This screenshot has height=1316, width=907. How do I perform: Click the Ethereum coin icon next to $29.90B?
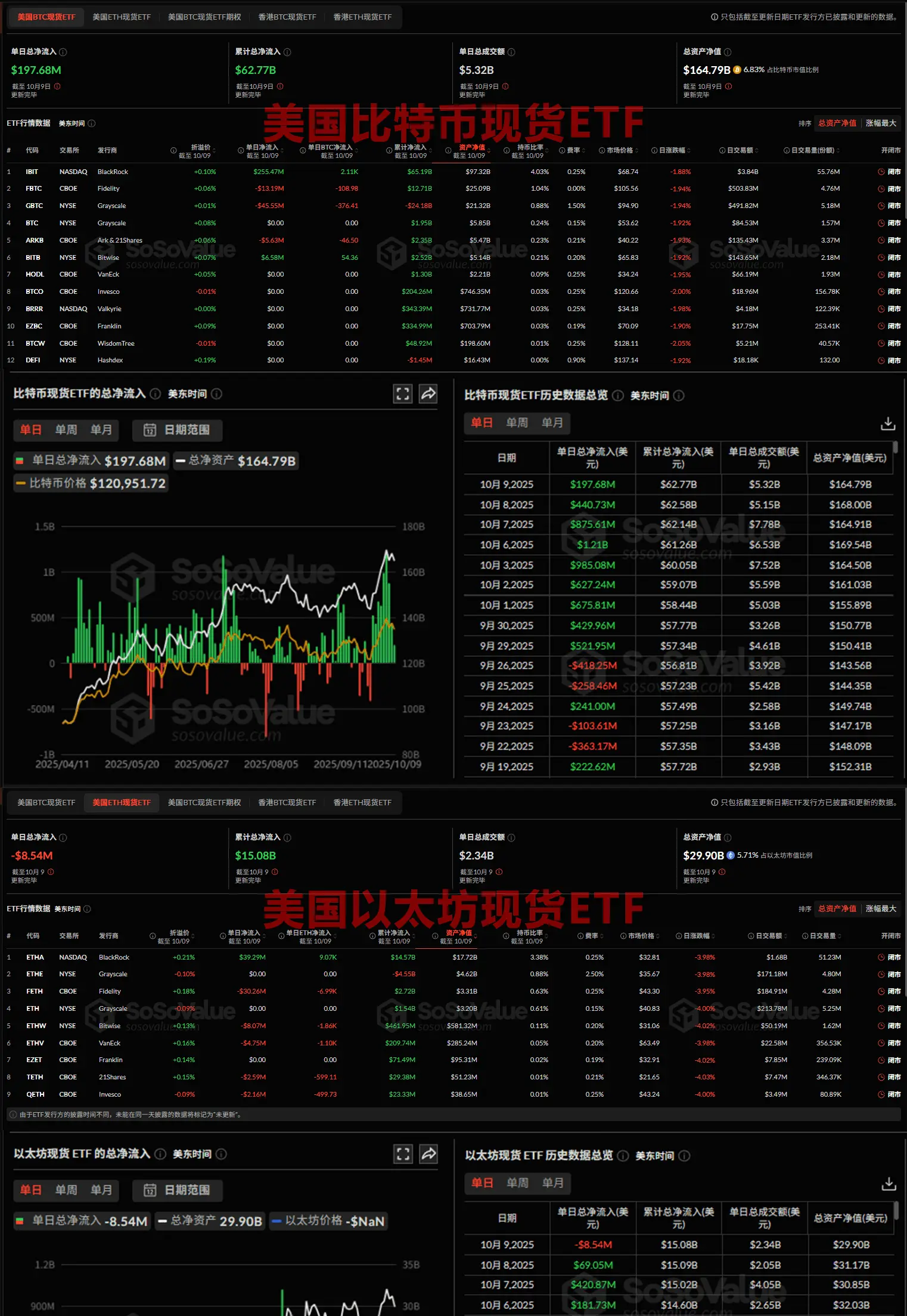[x=731, y=855]
